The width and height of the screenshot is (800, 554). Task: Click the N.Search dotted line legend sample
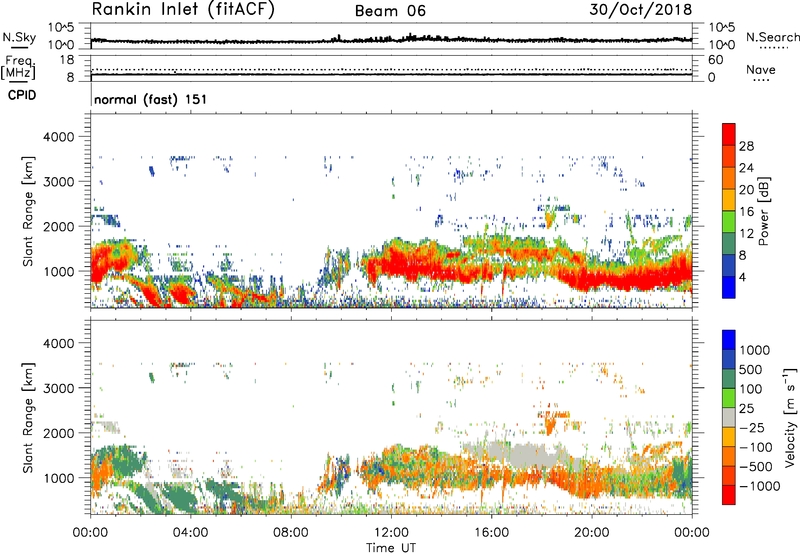pyautogui.click(x=774, y=48)
